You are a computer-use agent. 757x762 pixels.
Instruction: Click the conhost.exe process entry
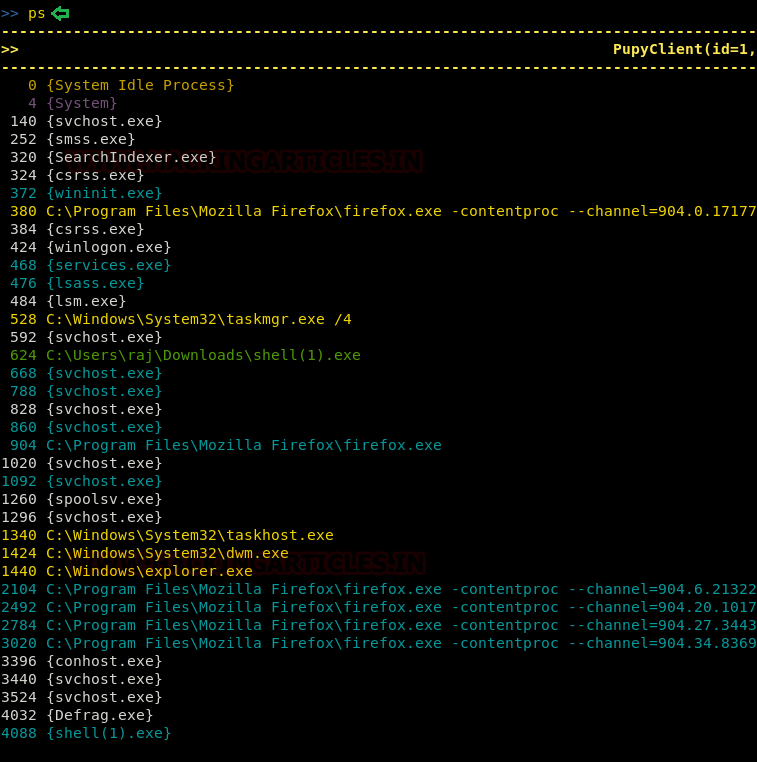coord(104,661)
